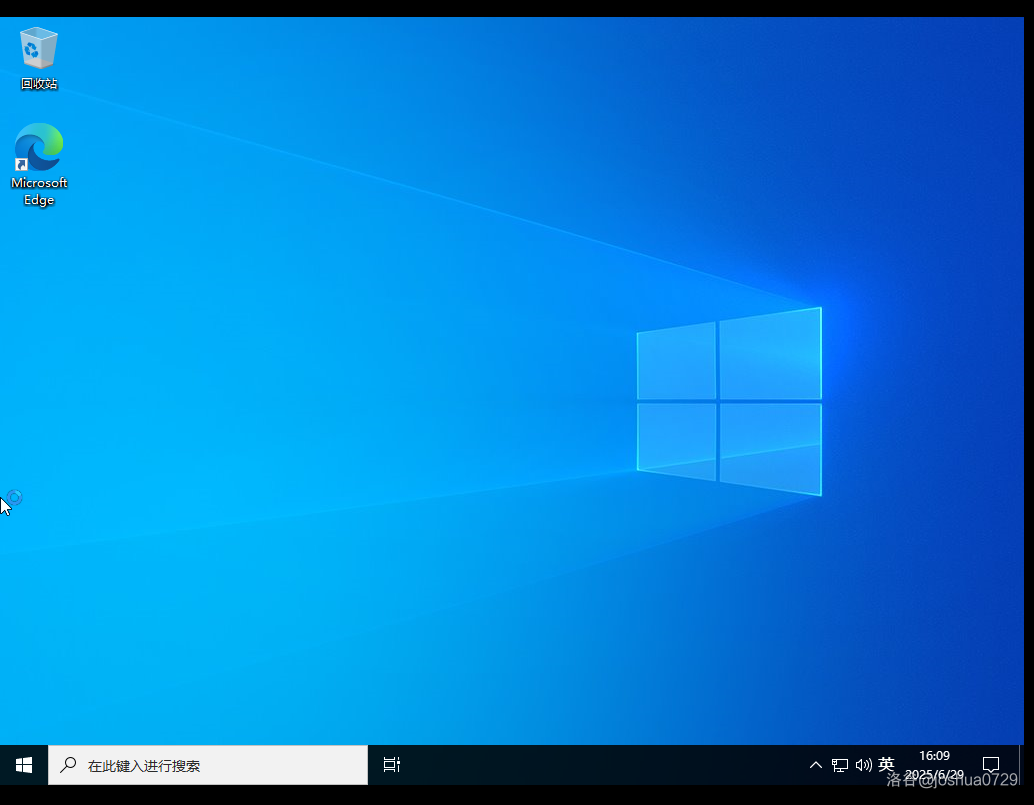This screenshot has height=805, width=1034.
Task: Open Task View from taskbar
Action: (x=392, y=765)
